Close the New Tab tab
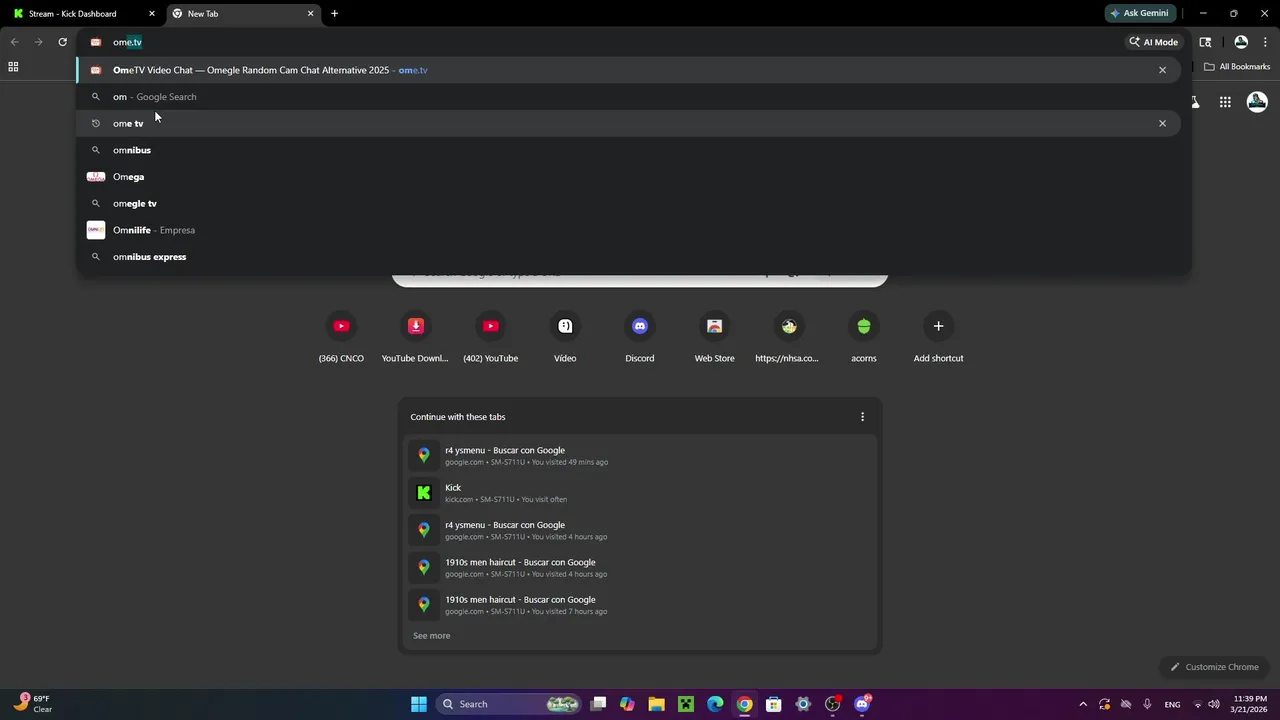Screen dimensions: 1280x720 tap(310, 14)
